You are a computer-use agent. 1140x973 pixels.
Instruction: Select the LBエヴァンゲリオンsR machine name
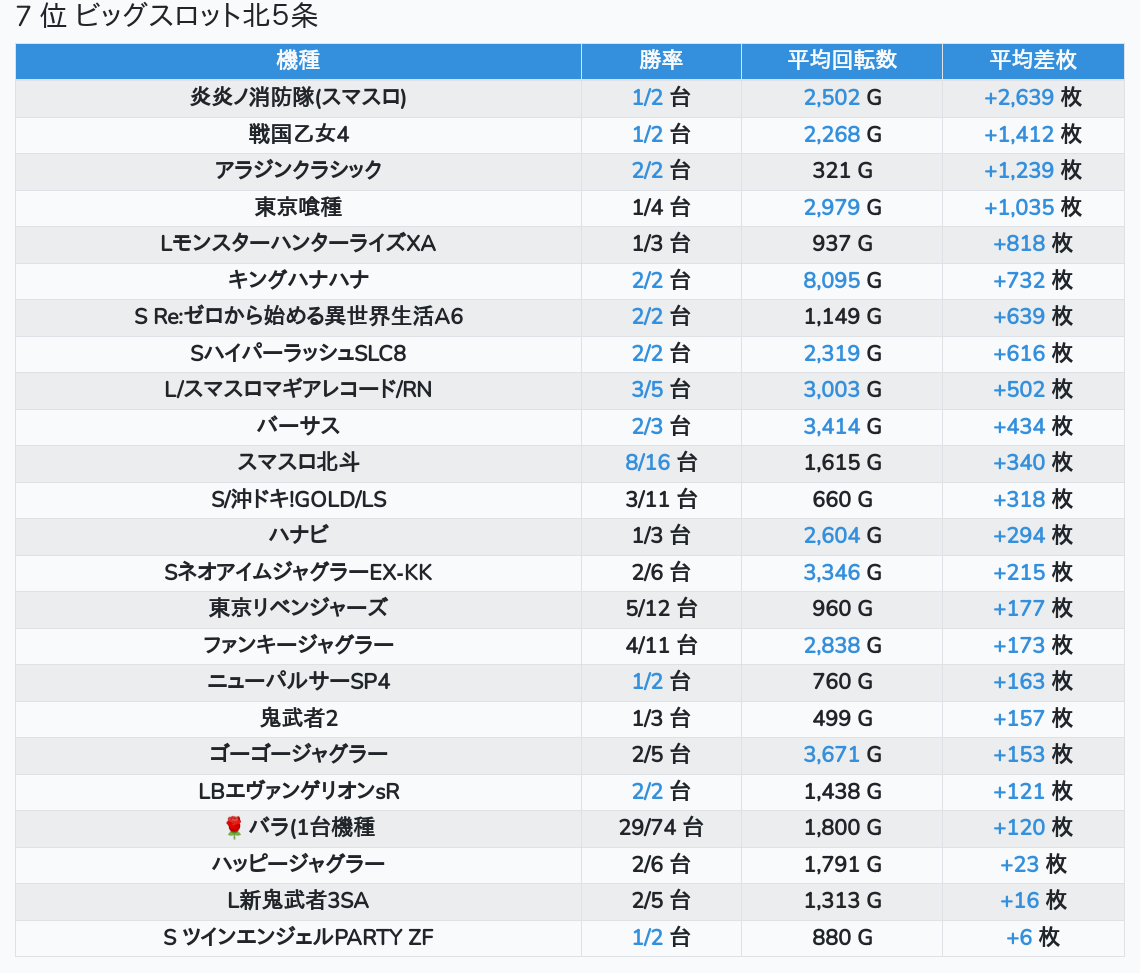point(298,791)
